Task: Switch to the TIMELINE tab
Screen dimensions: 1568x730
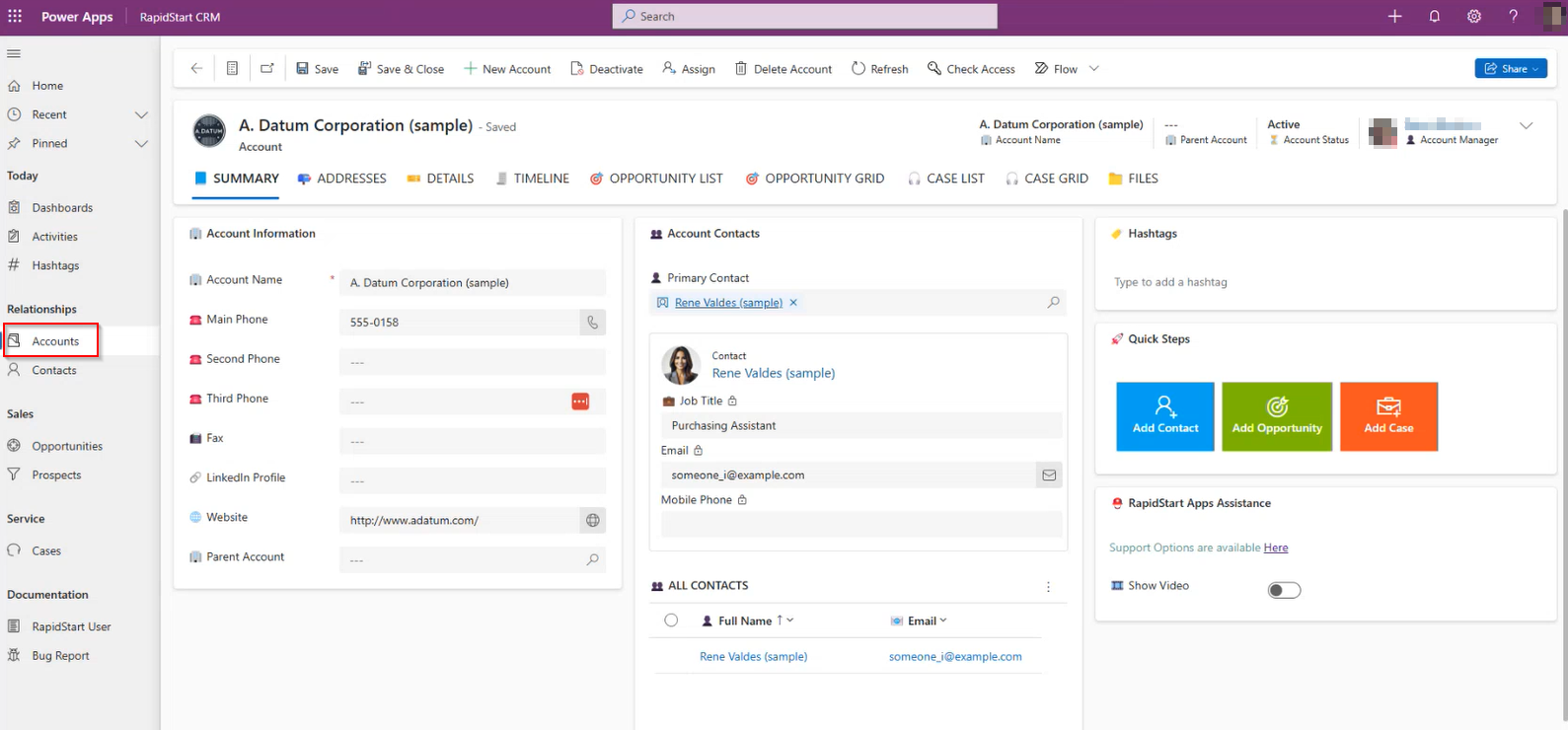Action: pyautogui.click(x=532, y=179)
